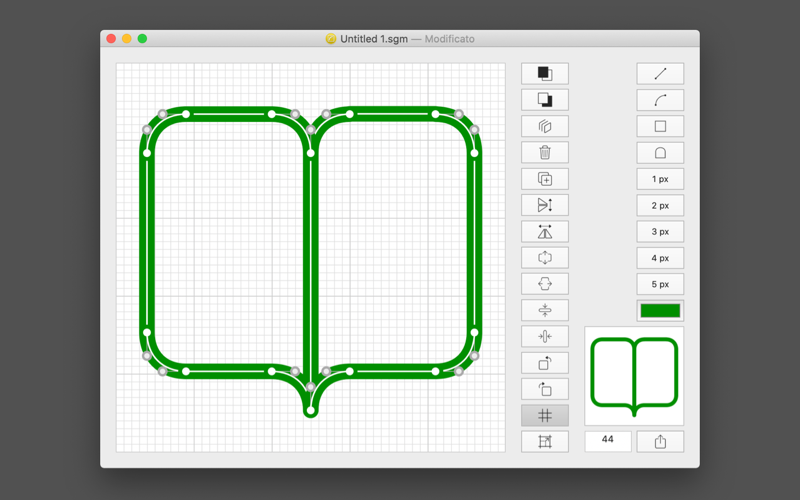Choose the rounded arch shape tool

point(660,153)
